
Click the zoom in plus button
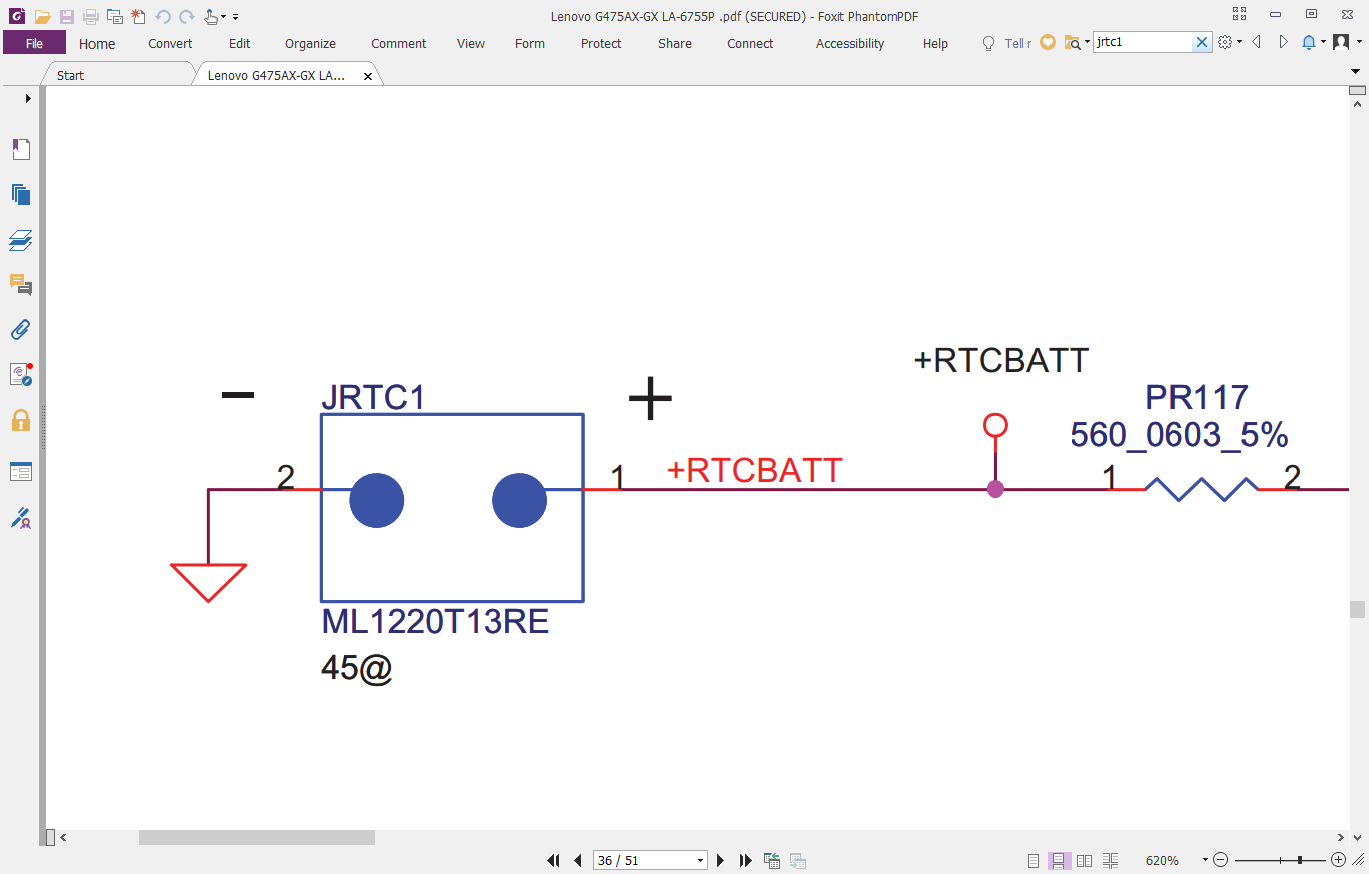pyautogui.click(x=1339, y=860)
